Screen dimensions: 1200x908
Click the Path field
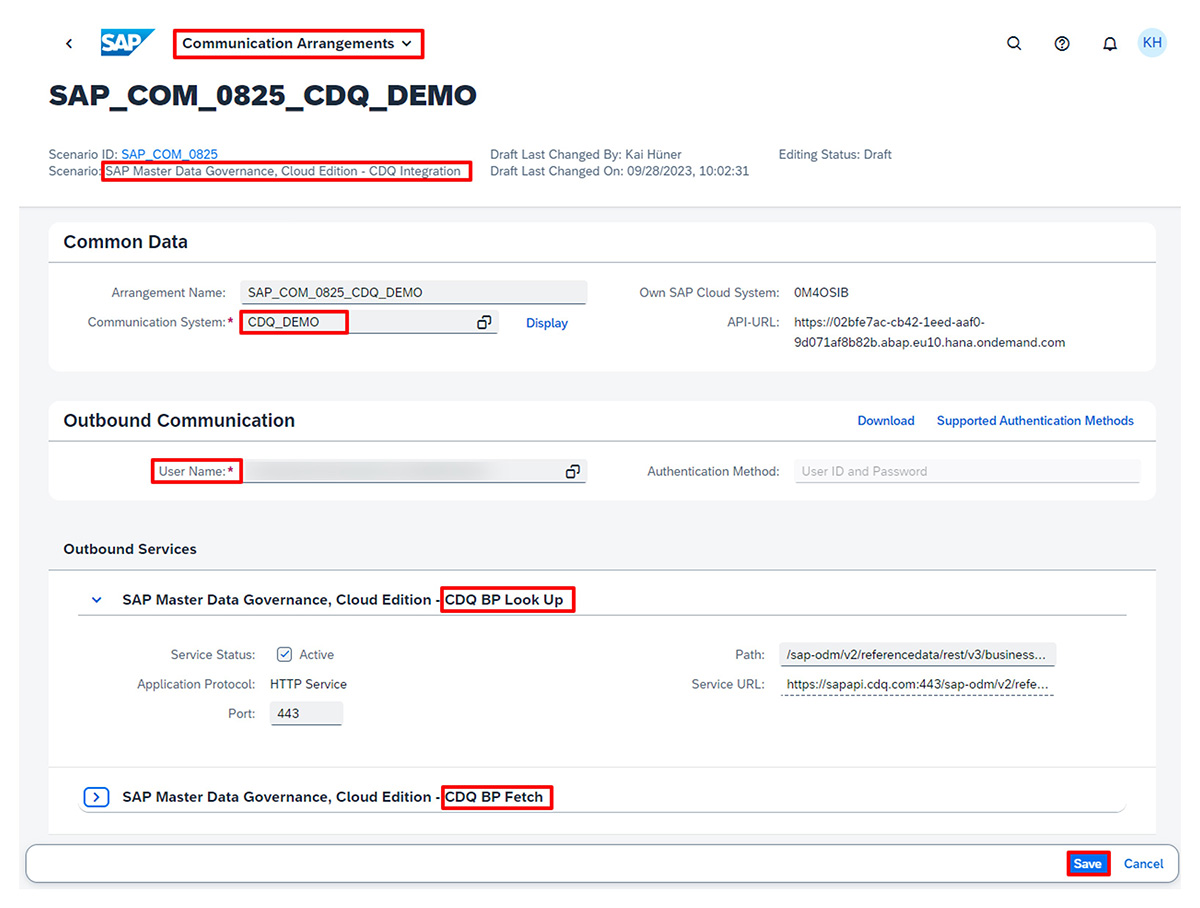point(918,654)
